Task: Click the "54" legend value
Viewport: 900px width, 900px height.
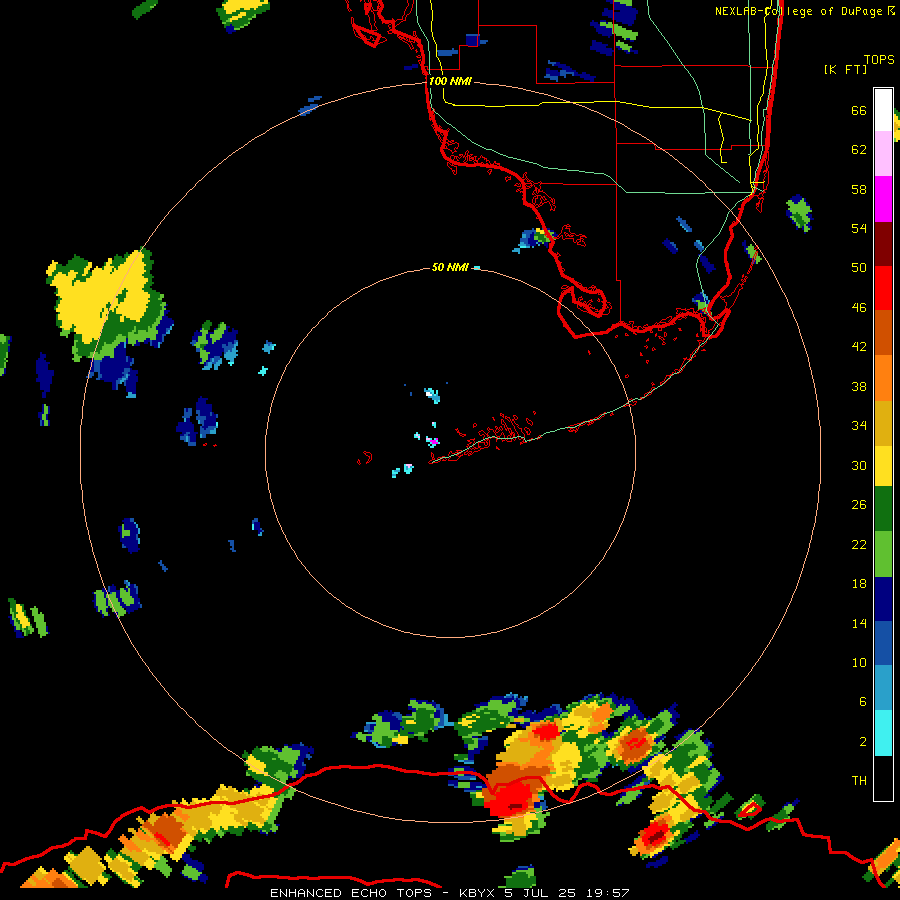Action: click(859, 228)
